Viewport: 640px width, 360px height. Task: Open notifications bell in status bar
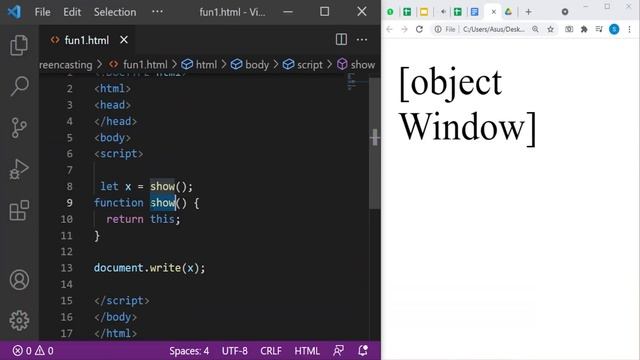point(363,351)
